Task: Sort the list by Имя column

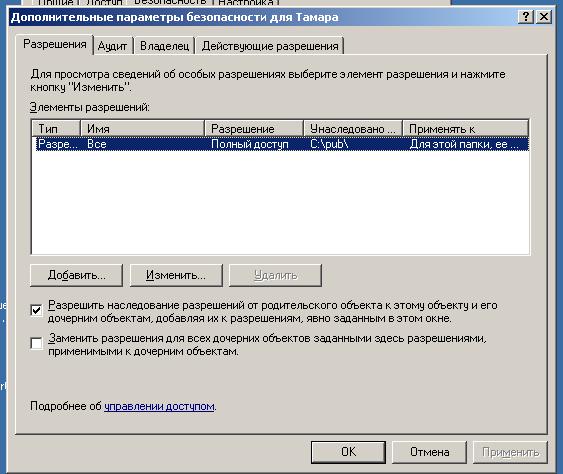Action: 143,129
